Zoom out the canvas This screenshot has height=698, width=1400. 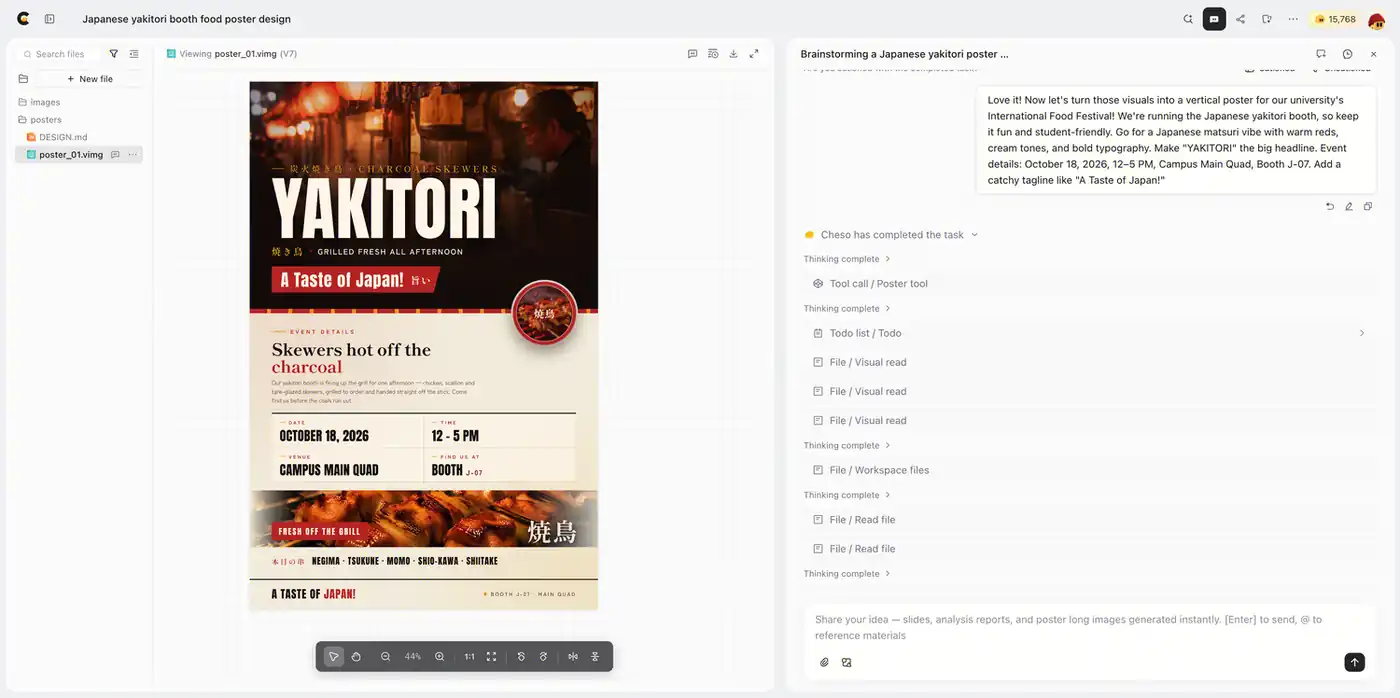coord(385,657)
